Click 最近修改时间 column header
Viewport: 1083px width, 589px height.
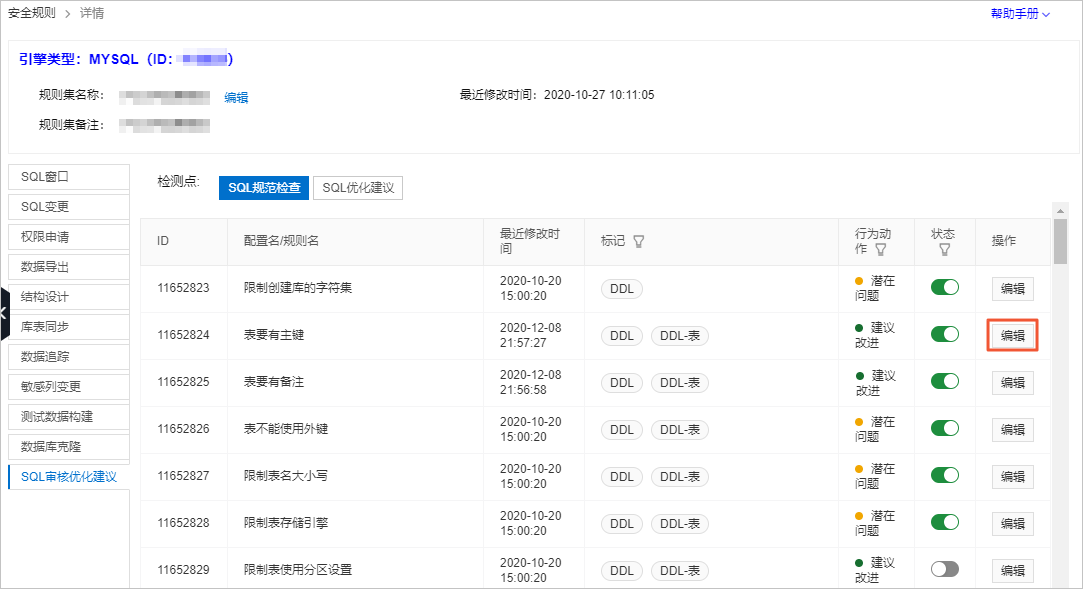coord(529,241)
